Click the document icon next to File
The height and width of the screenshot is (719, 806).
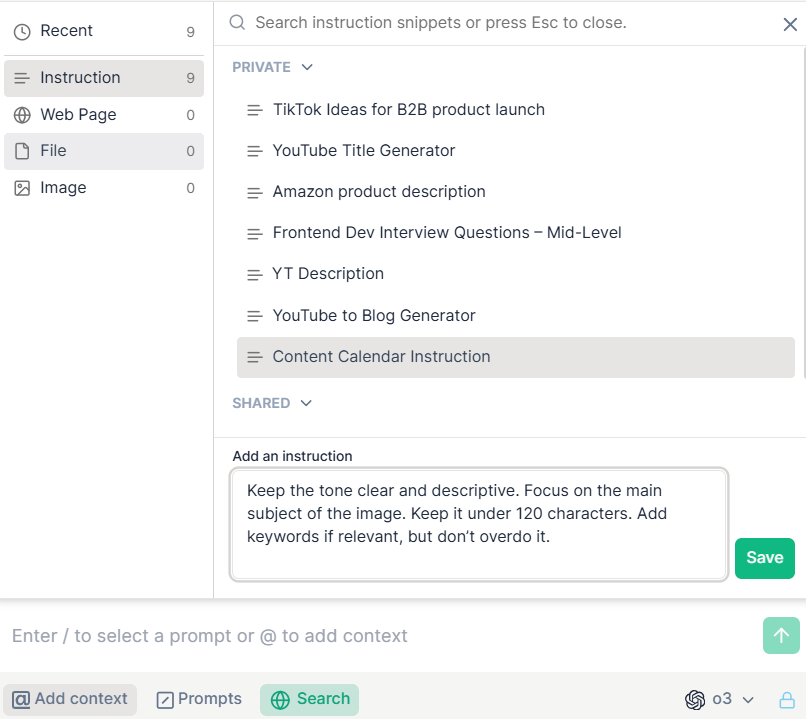tap(22, 151)
